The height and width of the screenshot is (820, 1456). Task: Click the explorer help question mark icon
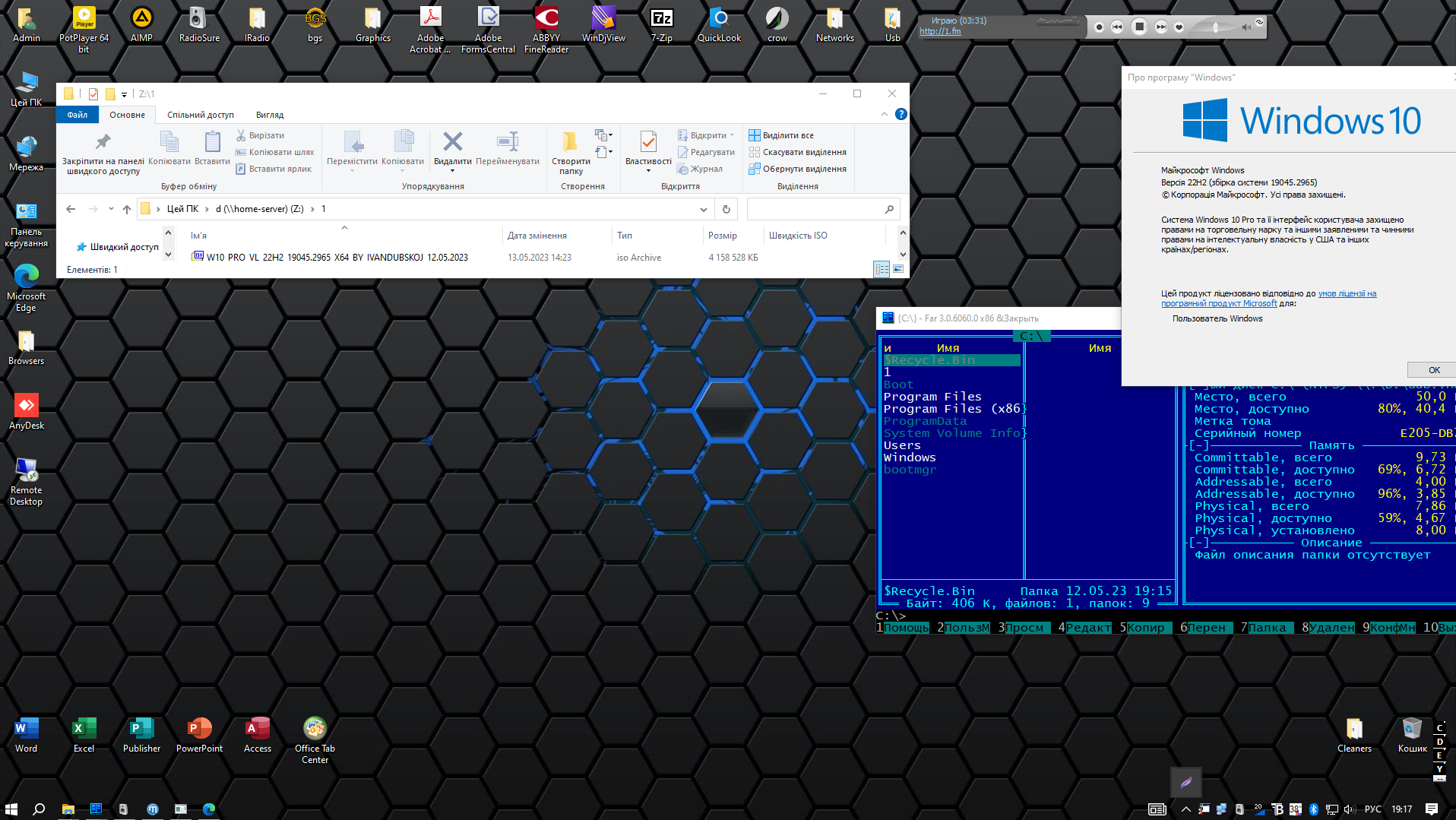(901, 114)
